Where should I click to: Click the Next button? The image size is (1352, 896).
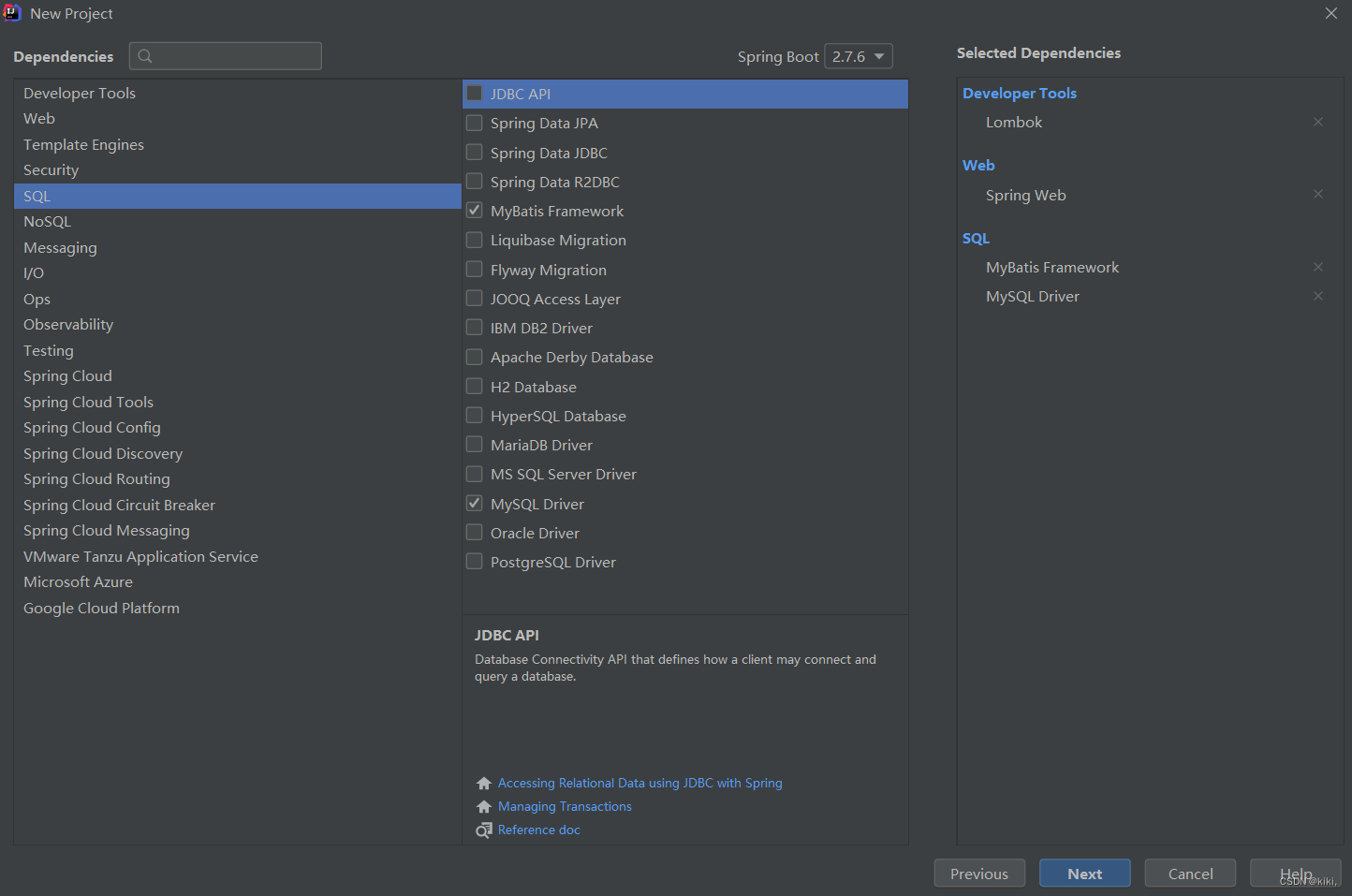click(1084, 874)
